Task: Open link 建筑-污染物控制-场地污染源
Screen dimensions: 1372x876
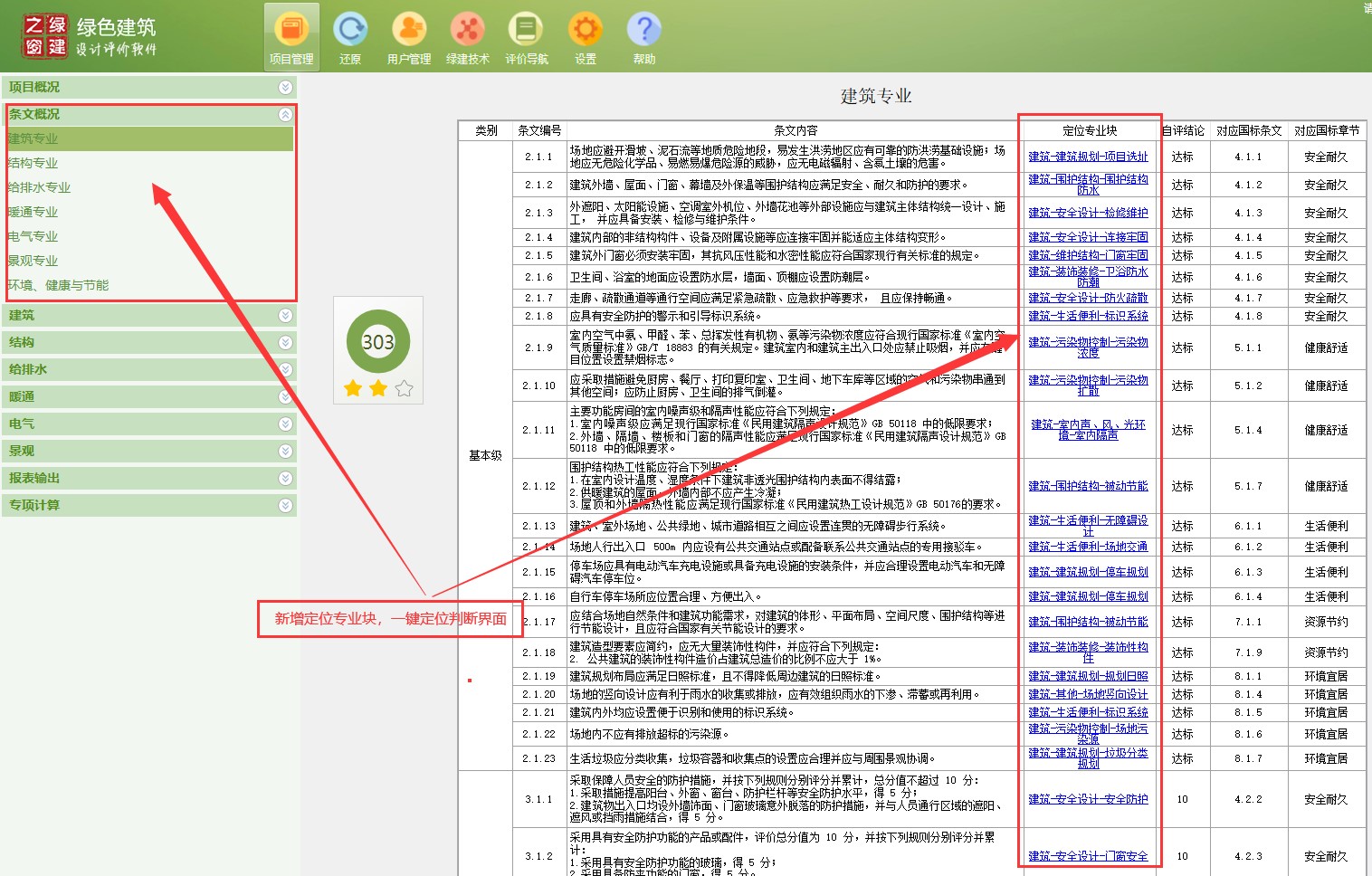Action: pyautogui.click(x=1088, y=734)
